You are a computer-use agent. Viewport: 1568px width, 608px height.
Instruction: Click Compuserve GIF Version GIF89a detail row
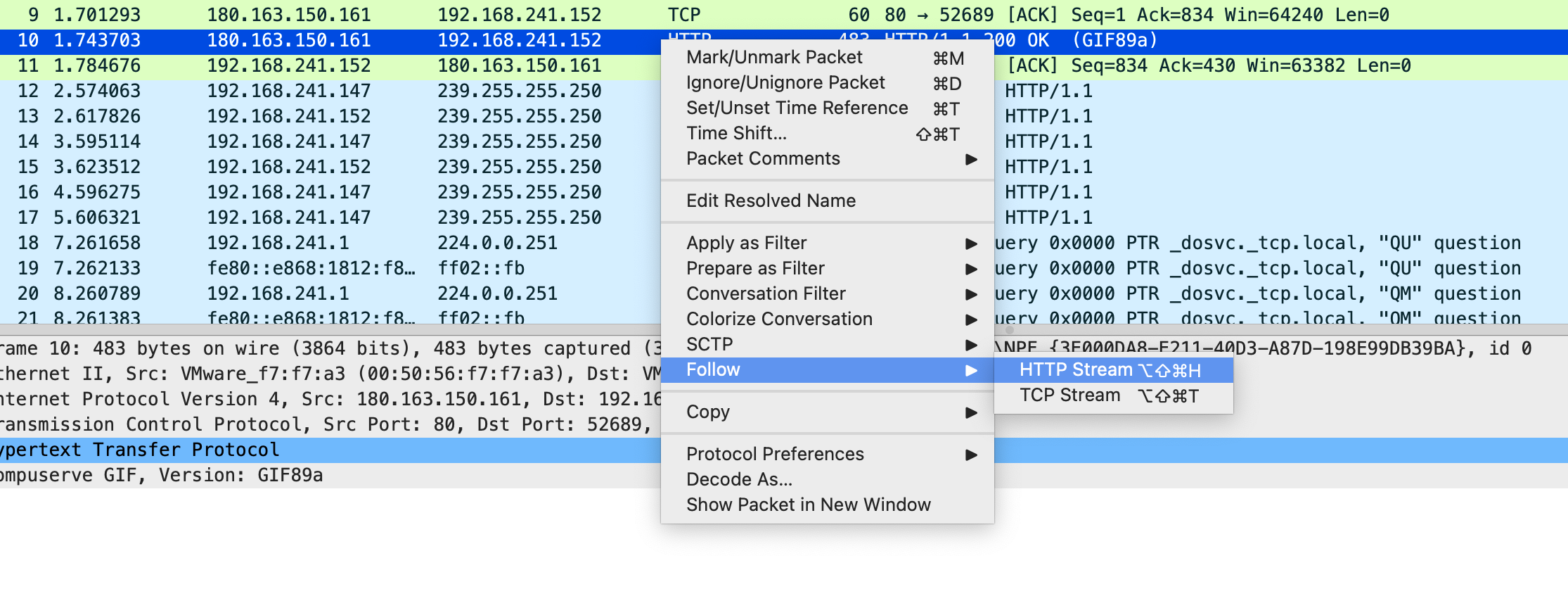click(x=162, y=476)
